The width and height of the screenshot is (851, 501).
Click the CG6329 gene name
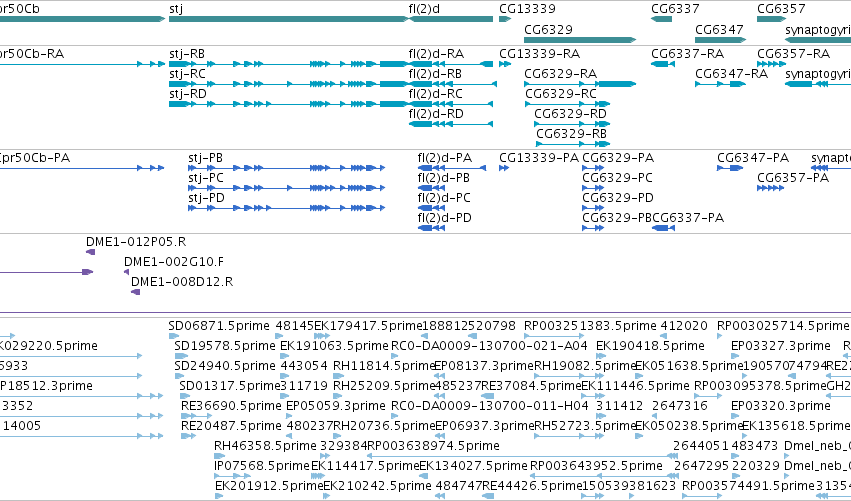click(x=548, y=29)
